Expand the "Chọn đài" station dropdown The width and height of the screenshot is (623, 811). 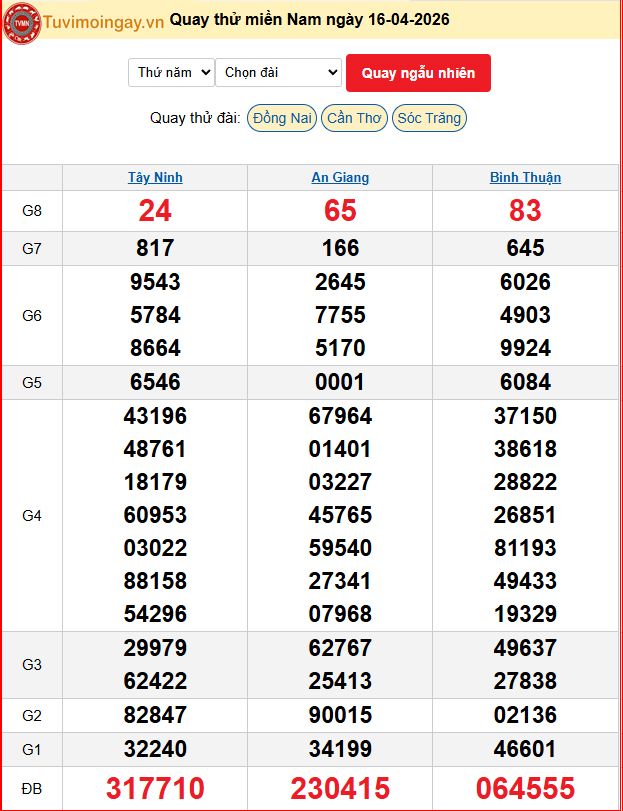pos(278,72)
